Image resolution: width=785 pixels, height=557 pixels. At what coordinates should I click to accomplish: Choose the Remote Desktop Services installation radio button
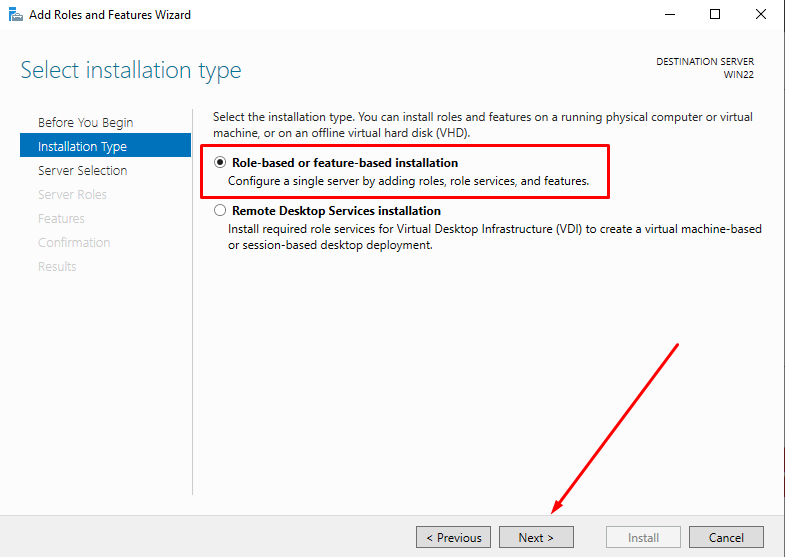tap(220, 211)
